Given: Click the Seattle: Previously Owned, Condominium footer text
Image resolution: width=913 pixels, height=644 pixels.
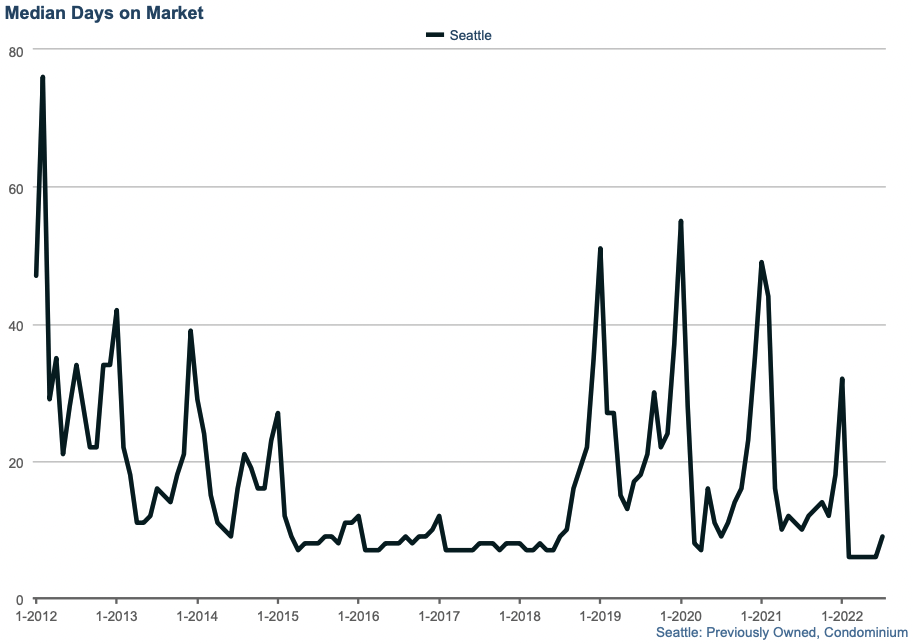Looking at the screenshot, I should click(781, 633).
